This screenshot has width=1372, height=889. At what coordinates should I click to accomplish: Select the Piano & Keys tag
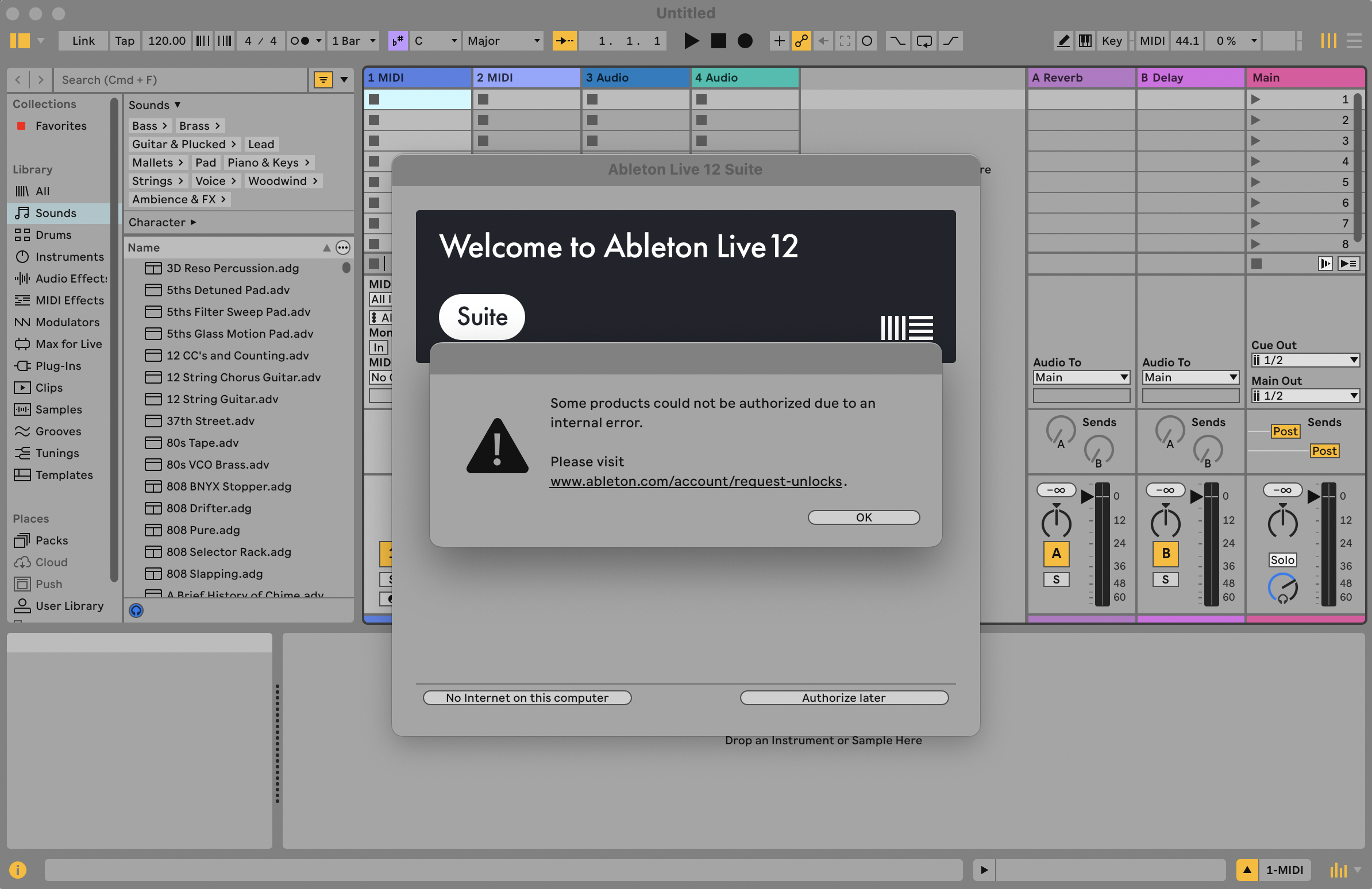click(268, 163)
